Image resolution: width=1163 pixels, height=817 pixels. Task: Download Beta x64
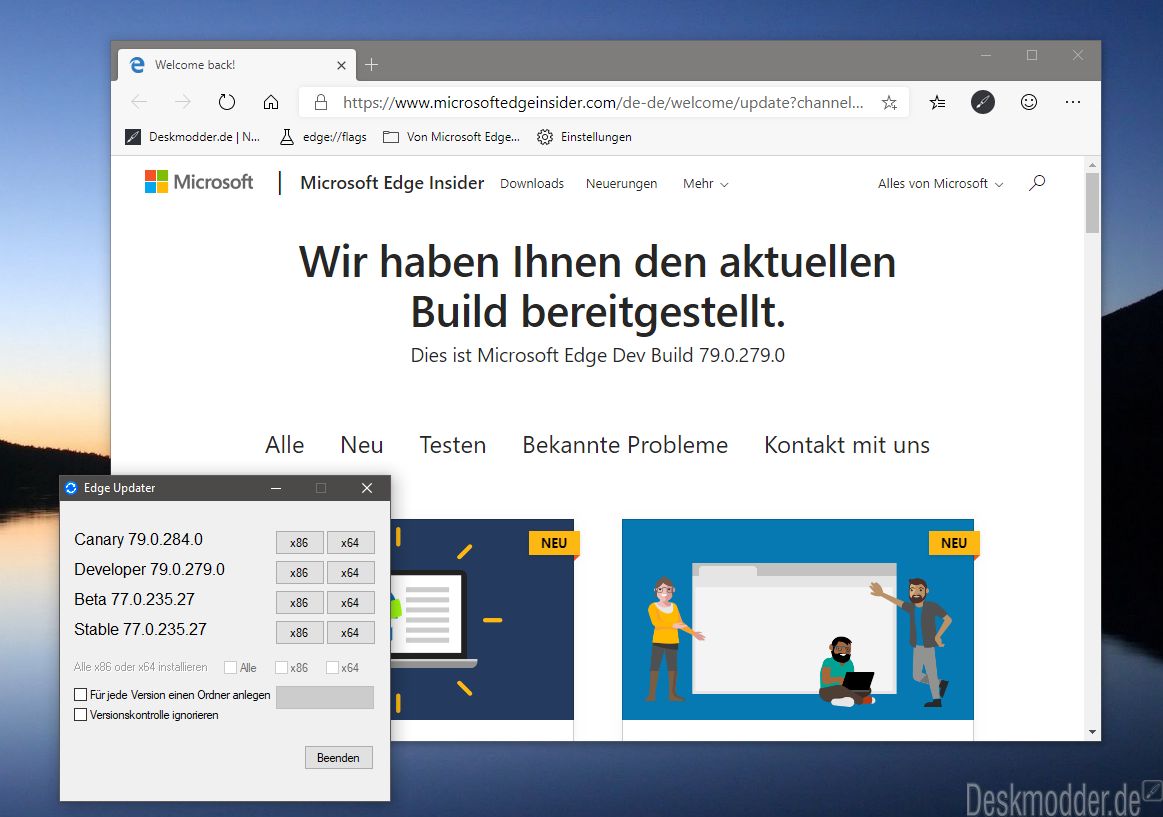(350, 603)
